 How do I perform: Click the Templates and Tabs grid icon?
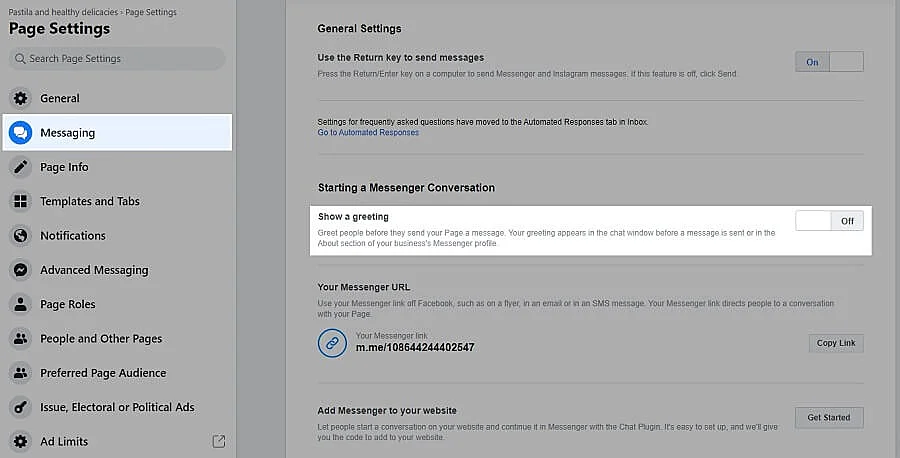[x=20, y=201]
